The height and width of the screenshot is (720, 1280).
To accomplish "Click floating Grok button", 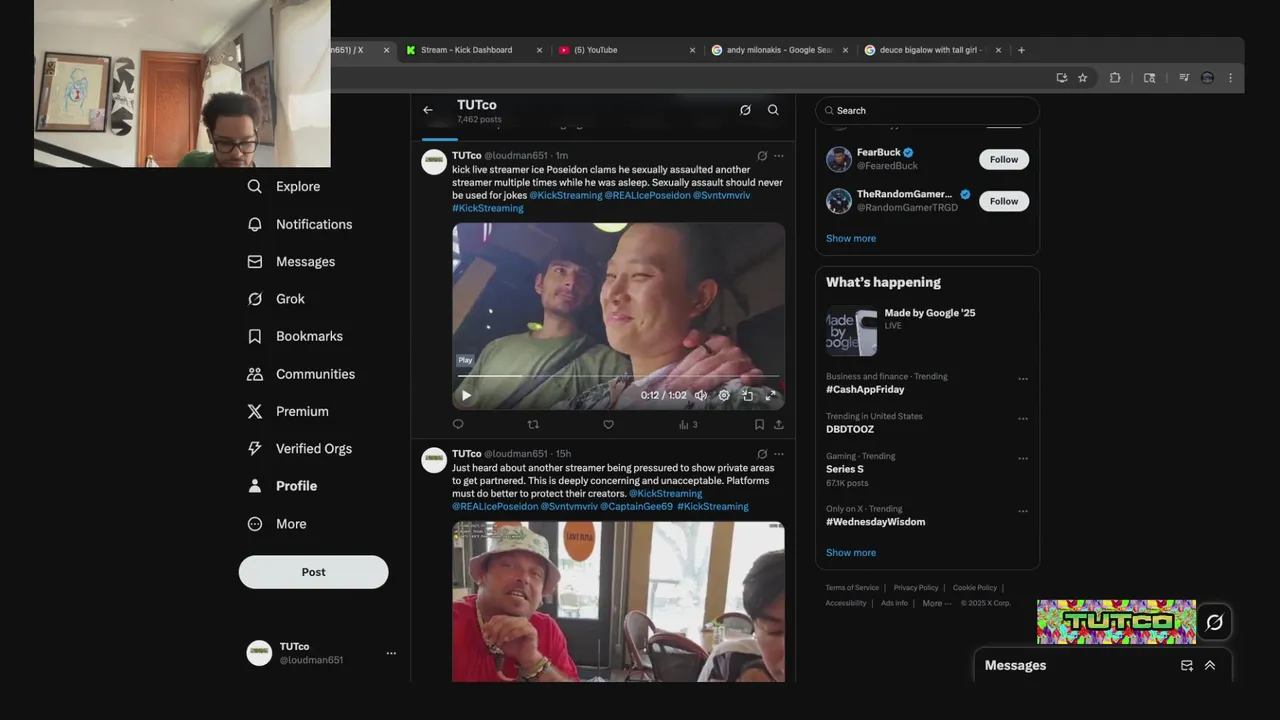I will 1214,622.
